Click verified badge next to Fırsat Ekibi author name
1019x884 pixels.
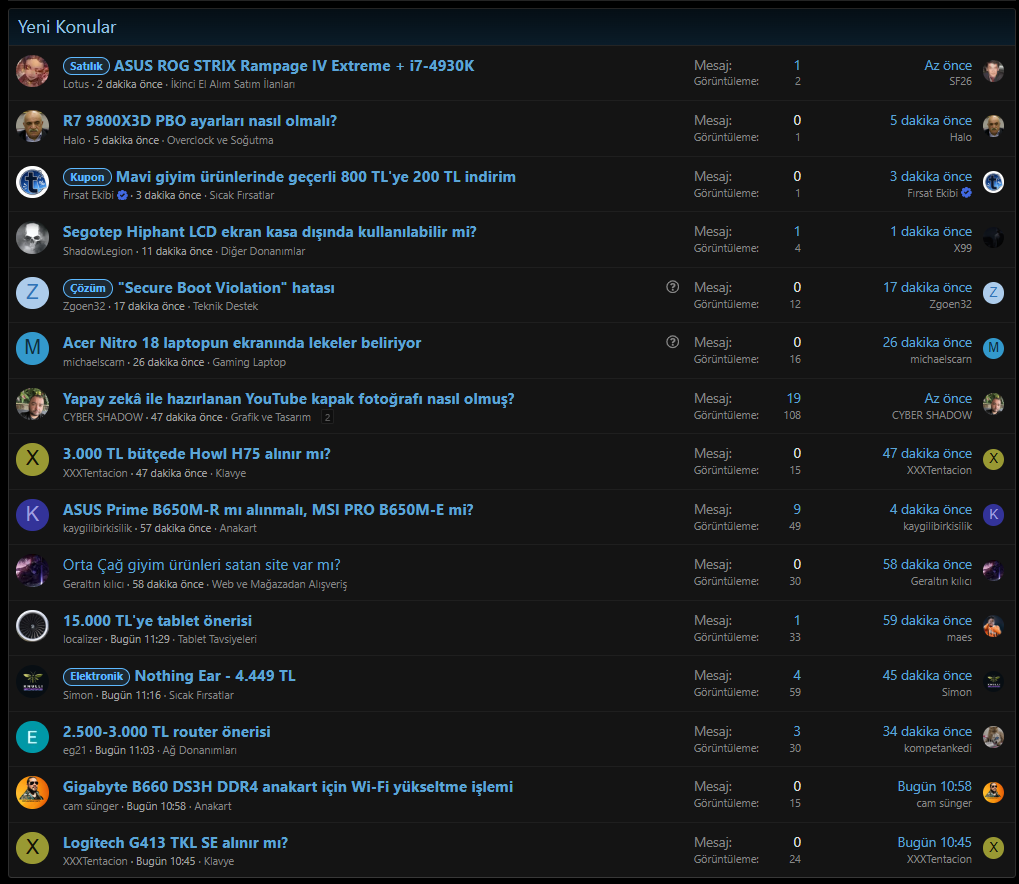[x=122, y=195]
